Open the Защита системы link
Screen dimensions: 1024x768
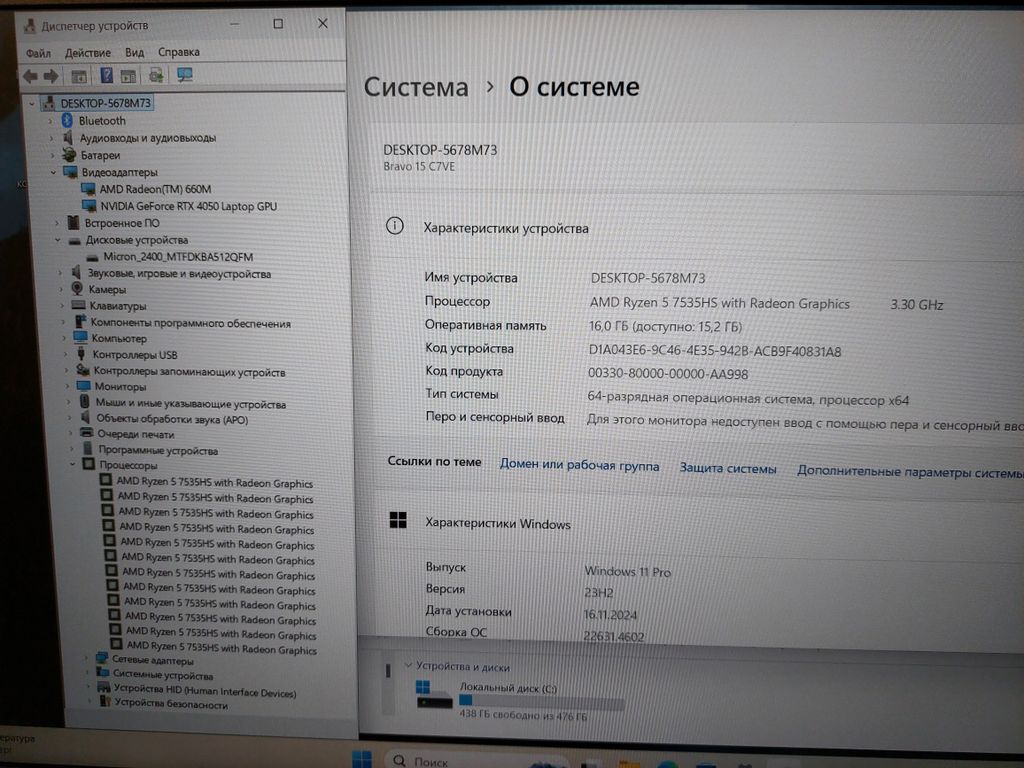point(727,468)
